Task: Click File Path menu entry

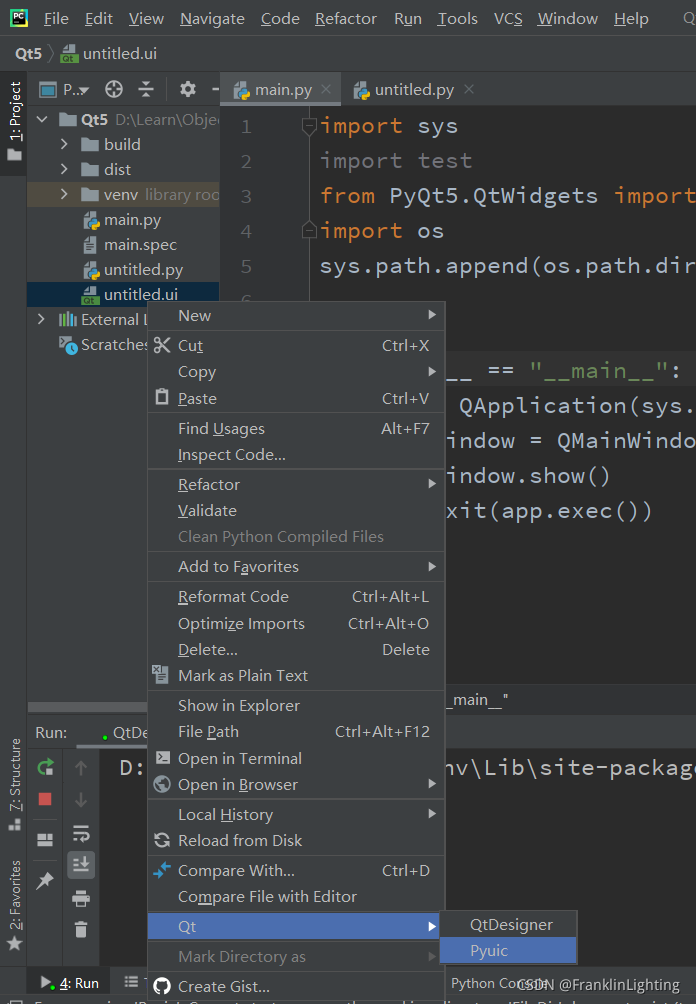Action: click(x=296, y=732)
